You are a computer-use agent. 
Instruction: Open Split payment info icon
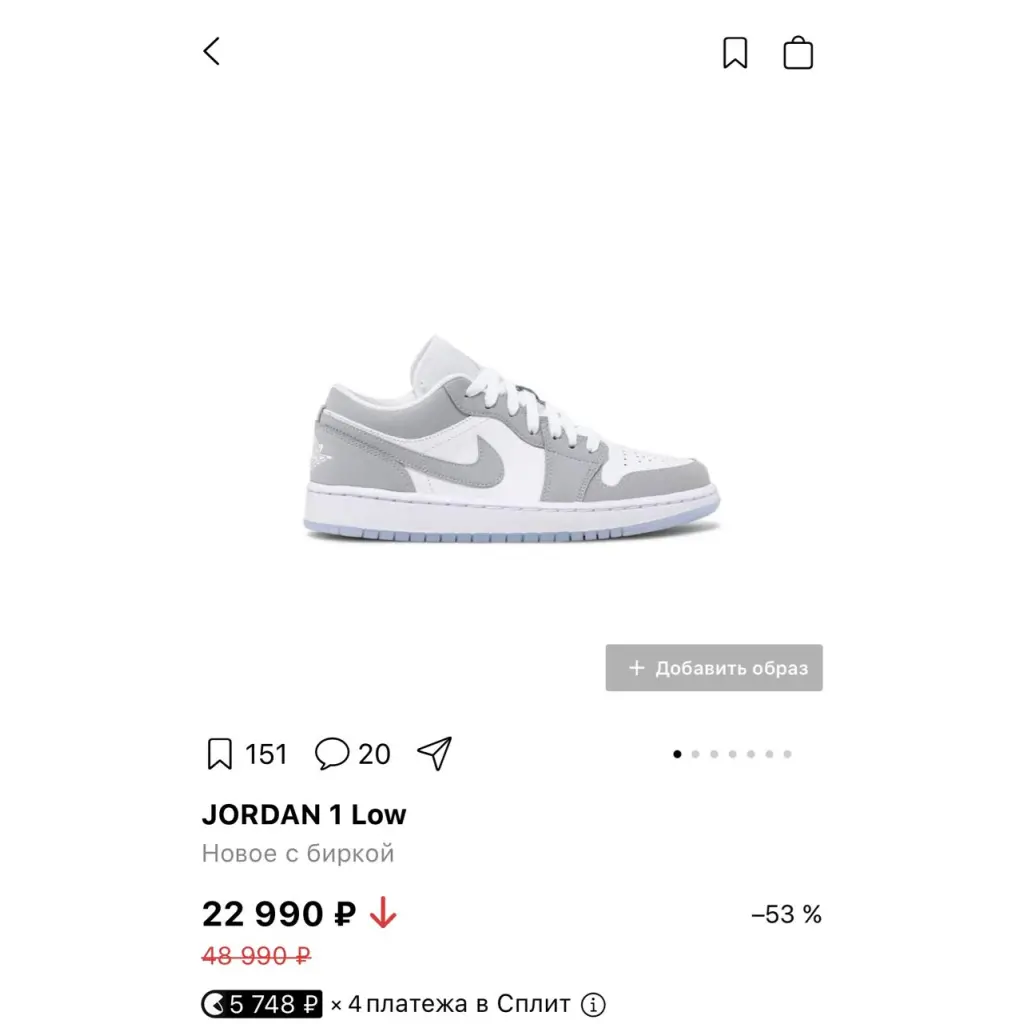[593, 1004]
